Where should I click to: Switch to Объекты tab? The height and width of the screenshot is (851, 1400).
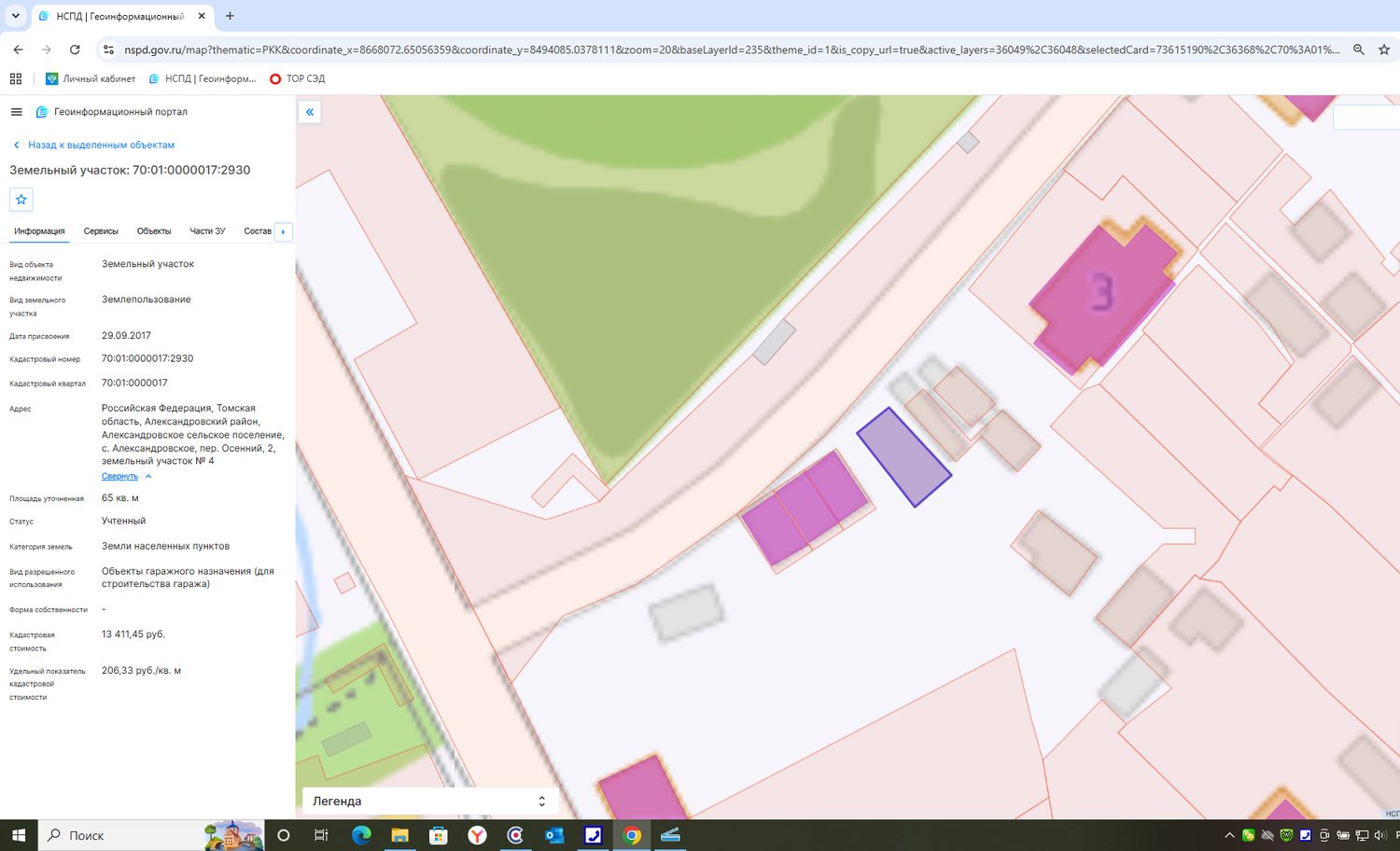(x=154, y=231)
